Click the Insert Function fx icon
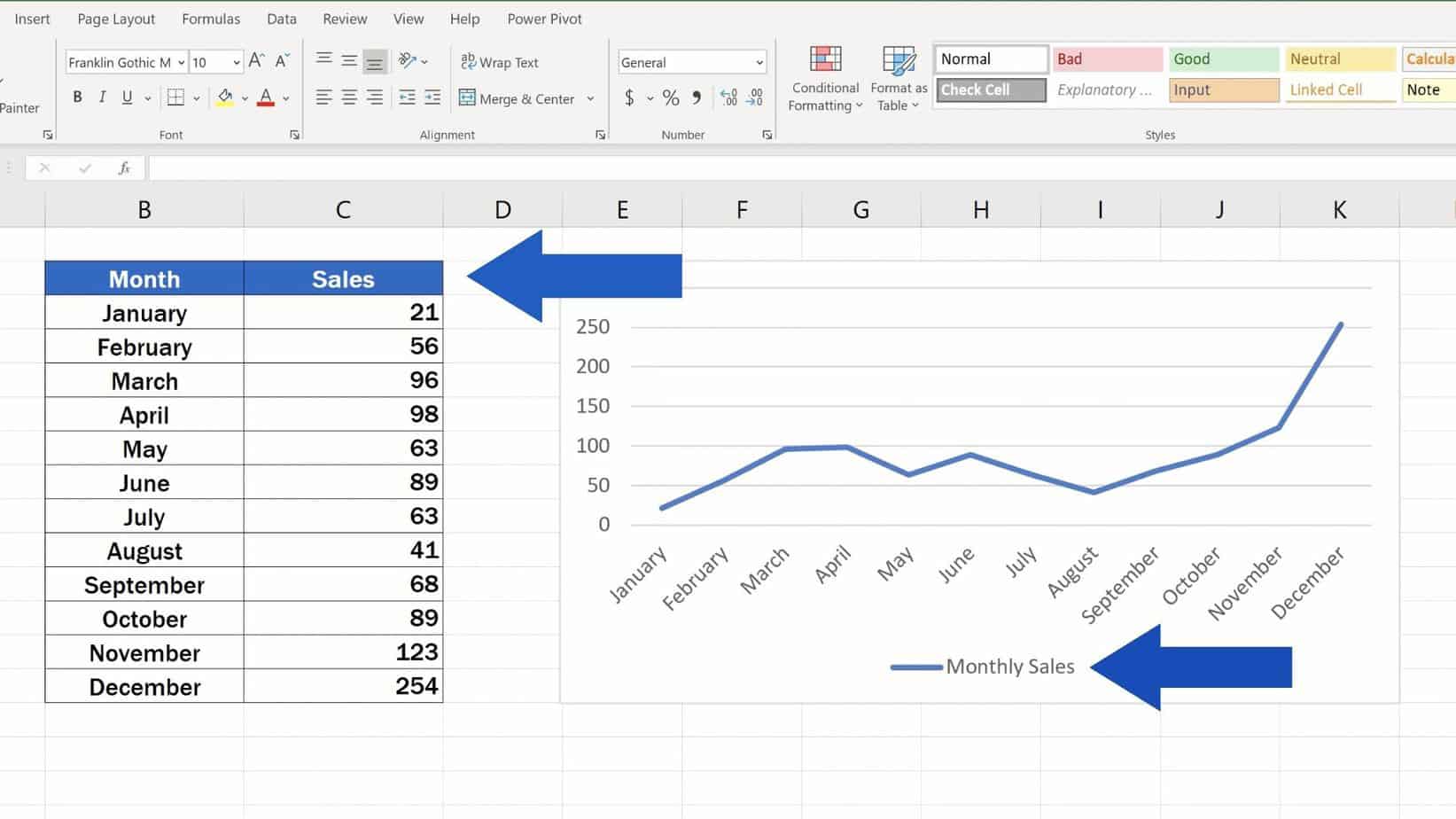 coord(124,168)
